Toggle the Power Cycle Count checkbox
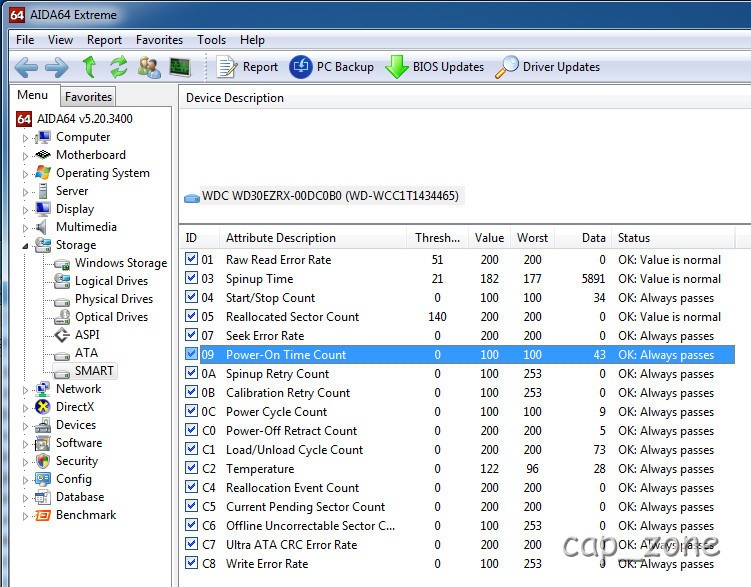The image size is (751, 587). point(191,411)
